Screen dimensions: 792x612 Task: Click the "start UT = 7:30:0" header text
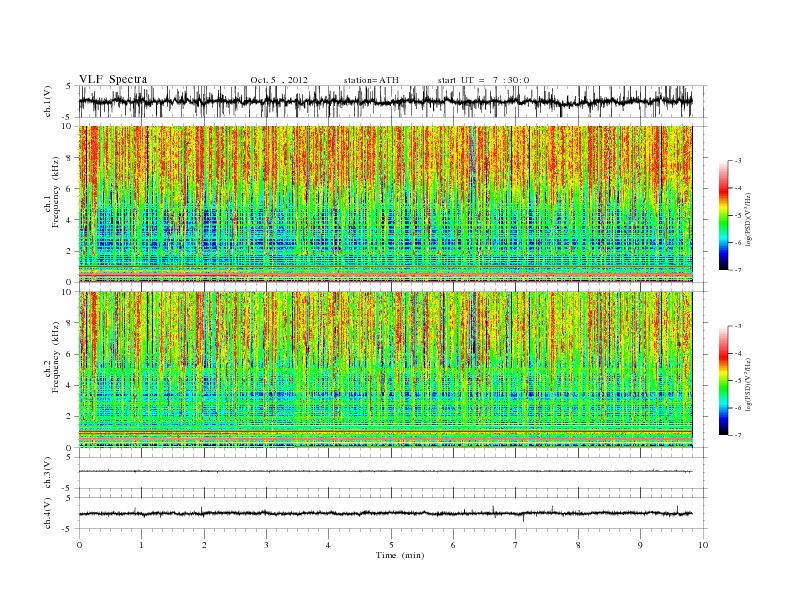[x=483, y=80]
